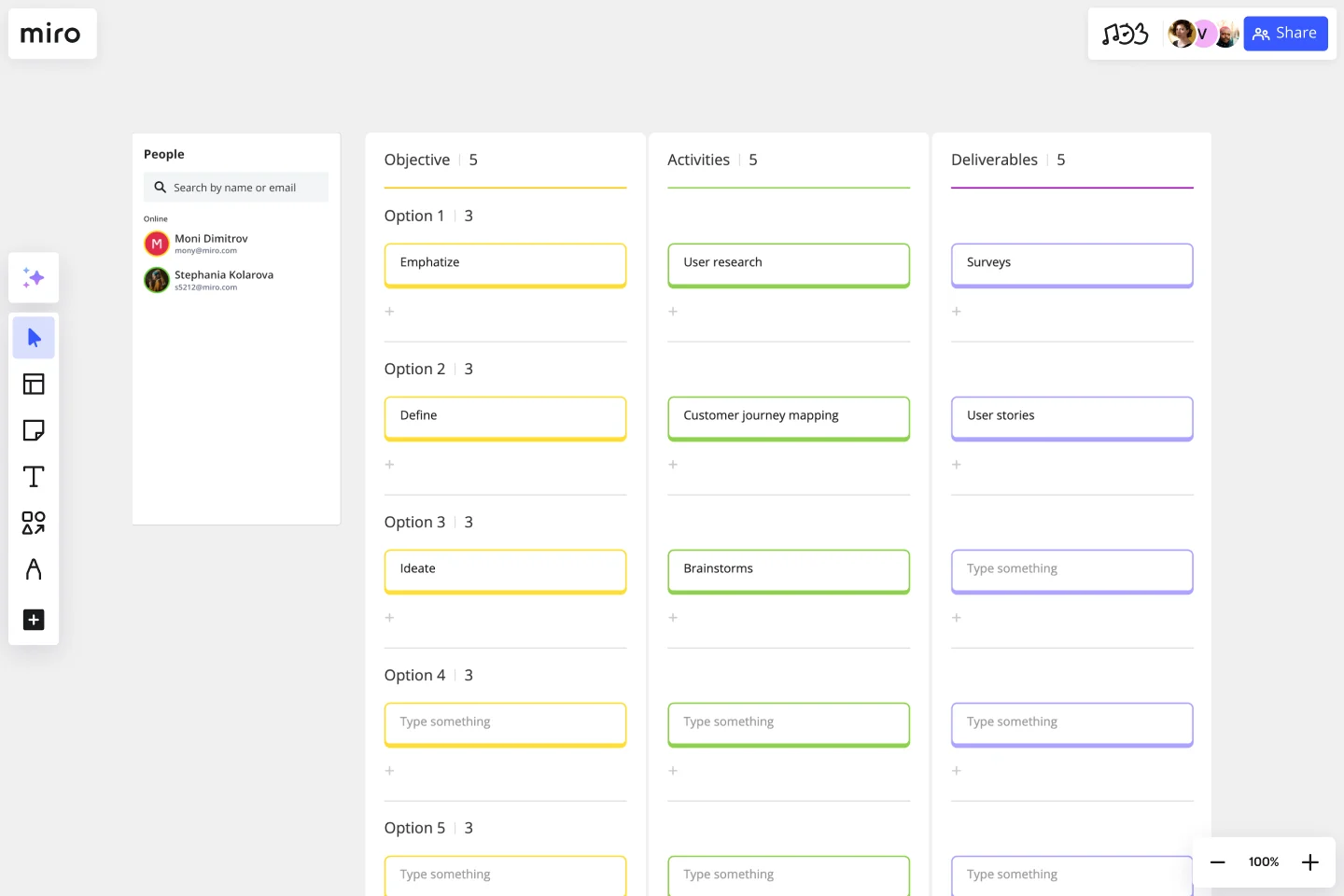Add card below Option 4 Activities card

pyautogui.click(x=673, y=771)
